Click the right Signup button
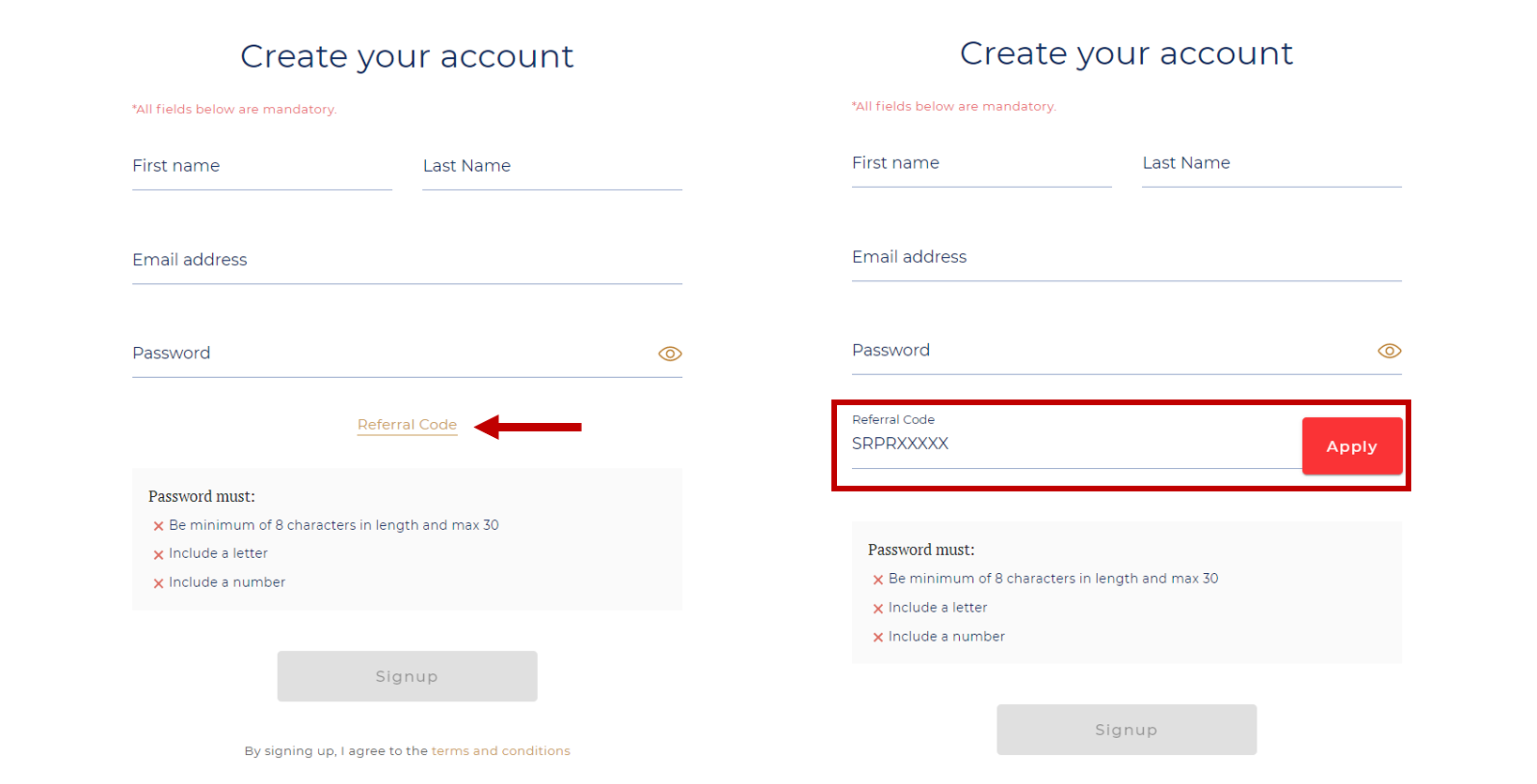 (x=1125, y=730)
